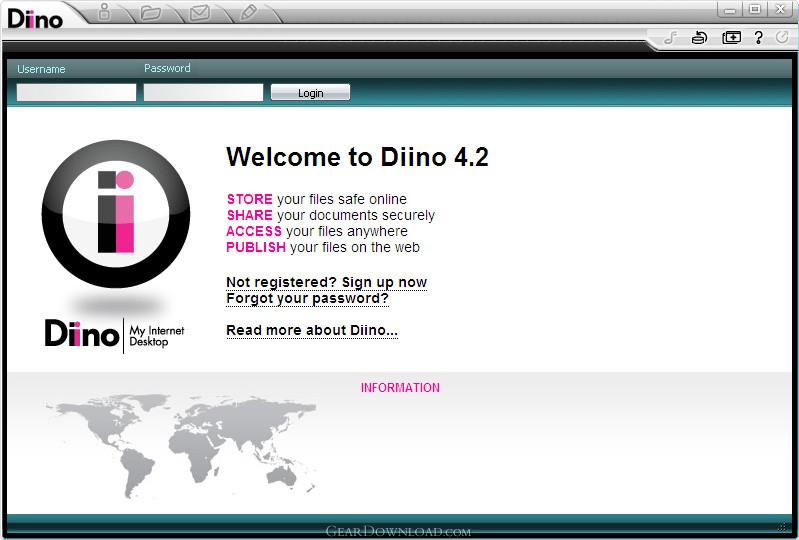
Task: Focus the Username input field
Action: [x=76, y=93]
